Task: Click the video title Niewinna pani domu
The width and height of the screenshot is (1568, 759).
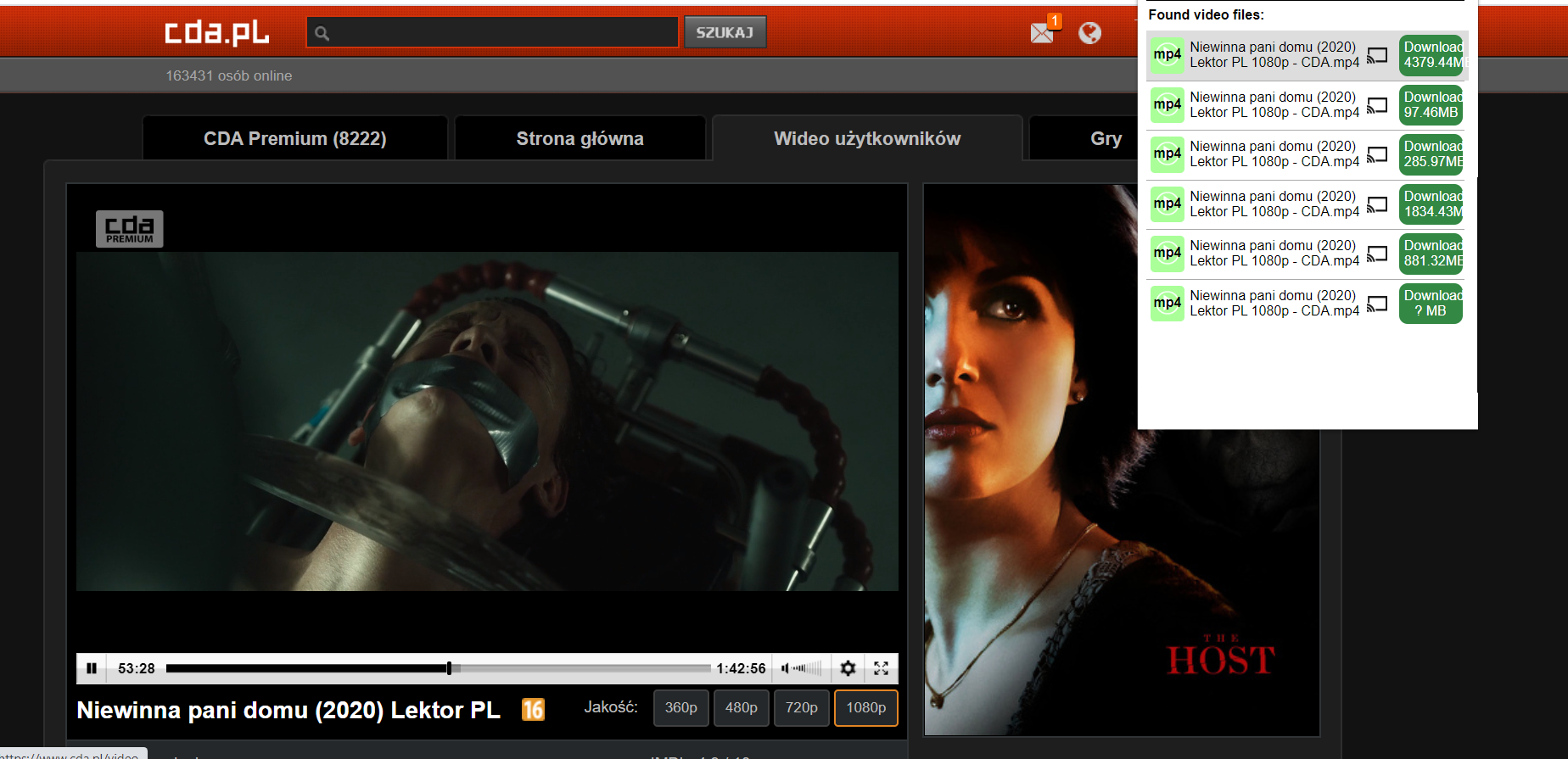Action: click(288, 710)
